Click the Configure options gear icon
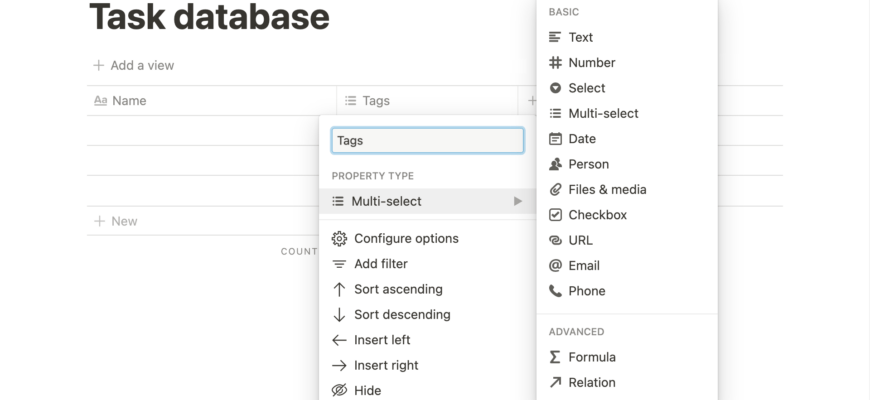 click(339, 239)
